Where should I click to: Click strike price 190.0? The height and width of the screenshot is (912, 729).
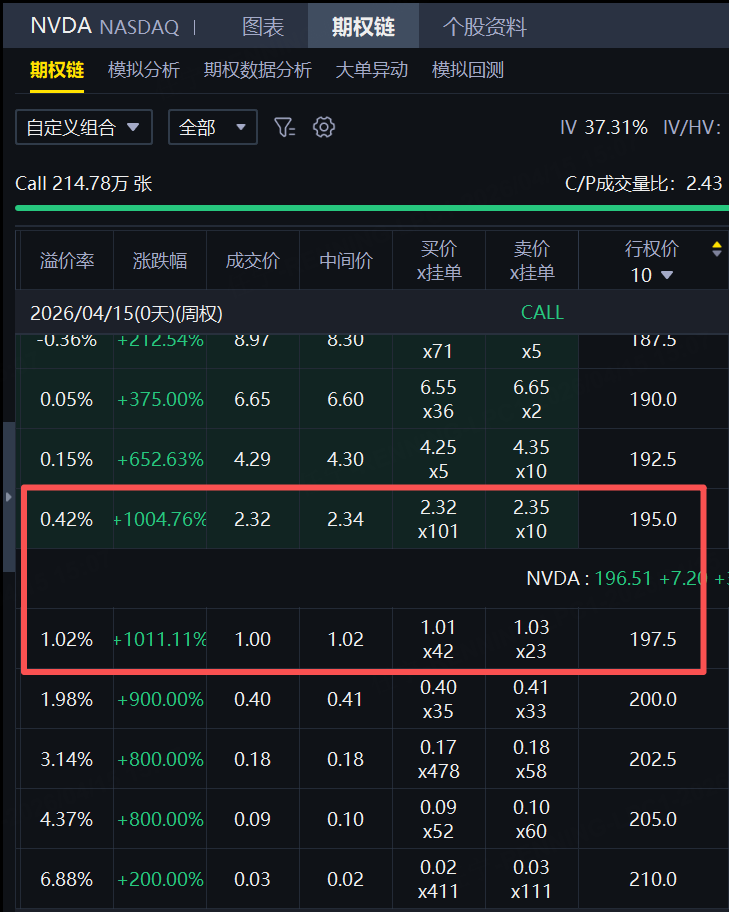653,400
